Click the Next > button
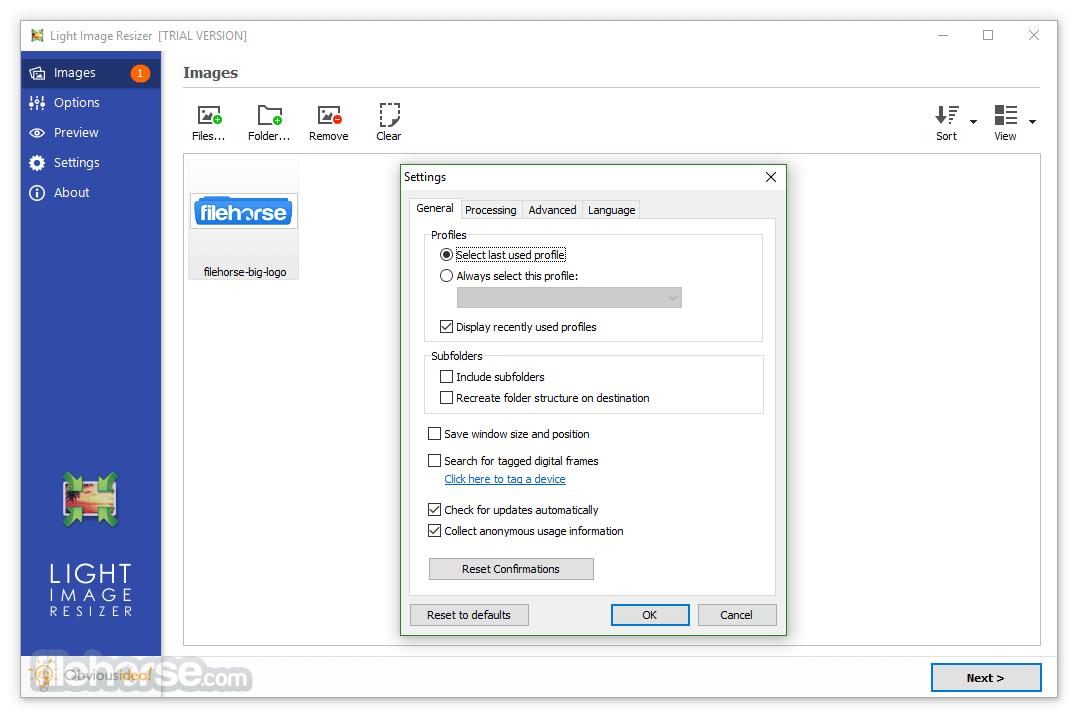The height and width of the screenshot is (722, 1078). coord(986,678)
